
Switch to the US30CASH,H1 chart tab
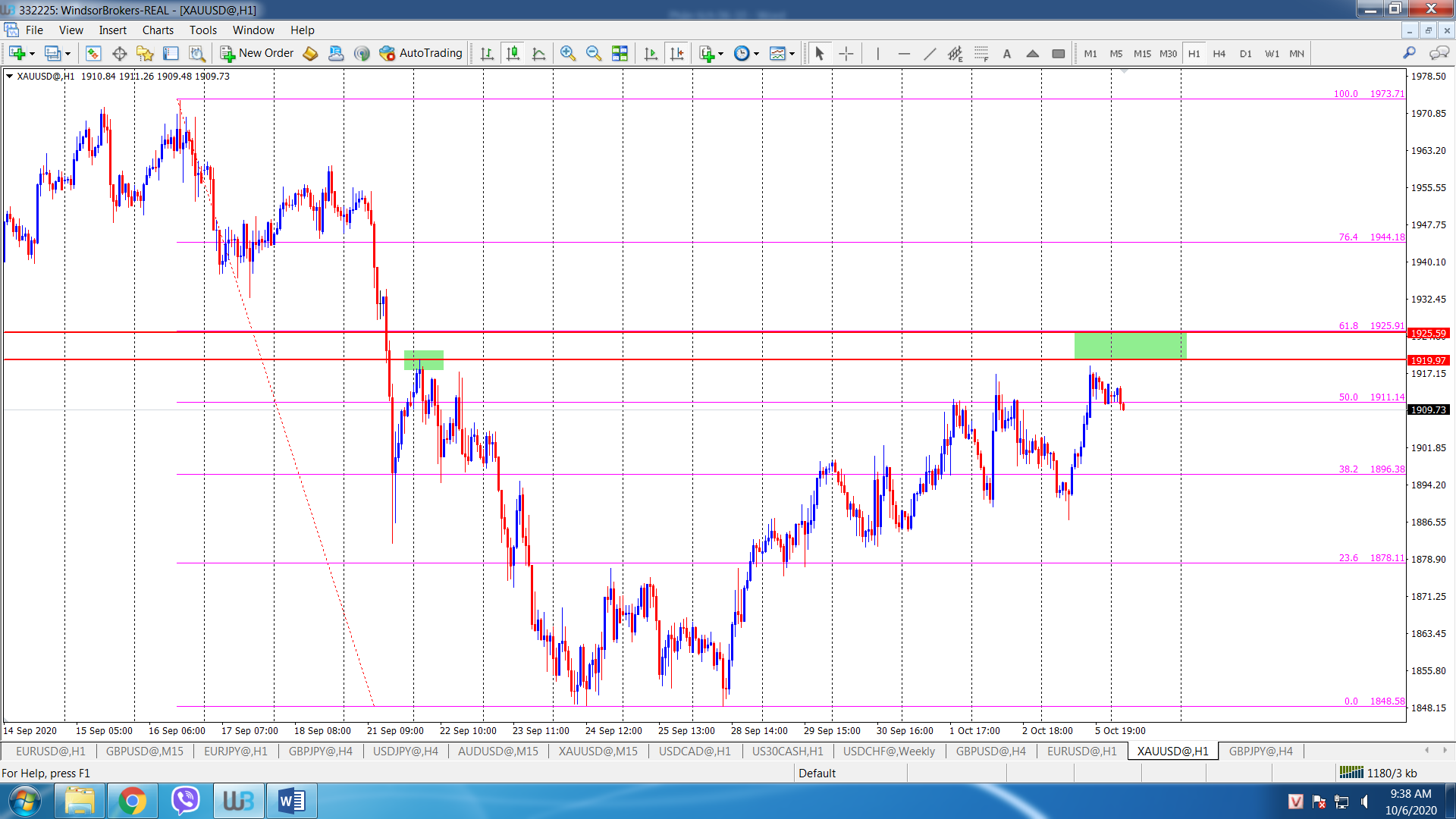(x=787, y=751)
